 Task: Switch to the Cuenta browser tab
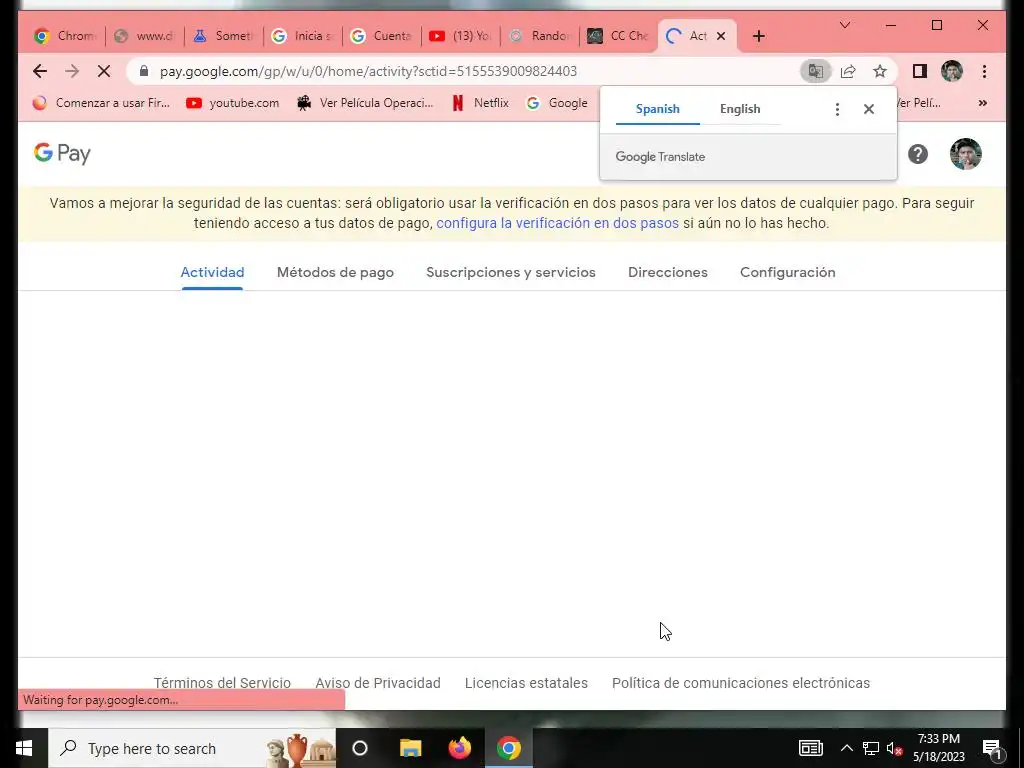[x=382, y=36]
